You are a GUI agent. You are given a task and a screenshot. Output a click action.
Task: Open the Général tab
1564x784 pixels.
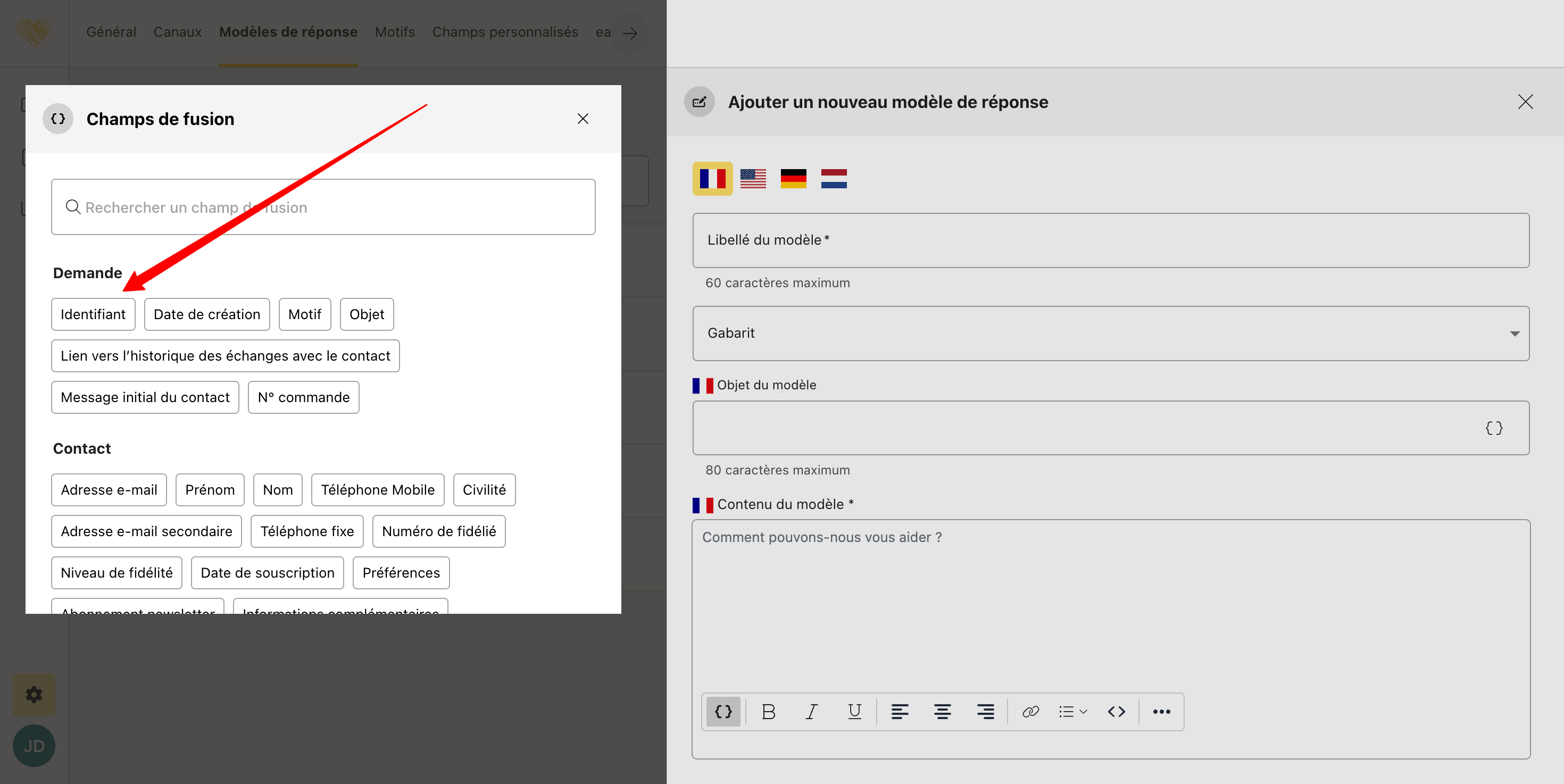(x=111, y=32)
